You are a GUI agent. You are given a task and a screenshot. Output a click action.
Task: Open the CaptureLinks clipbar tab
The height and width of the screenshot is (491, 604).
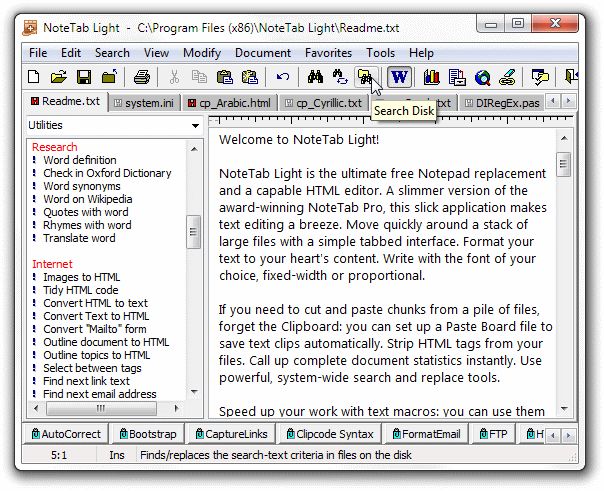pyautogui.click(x=231, y=434)
